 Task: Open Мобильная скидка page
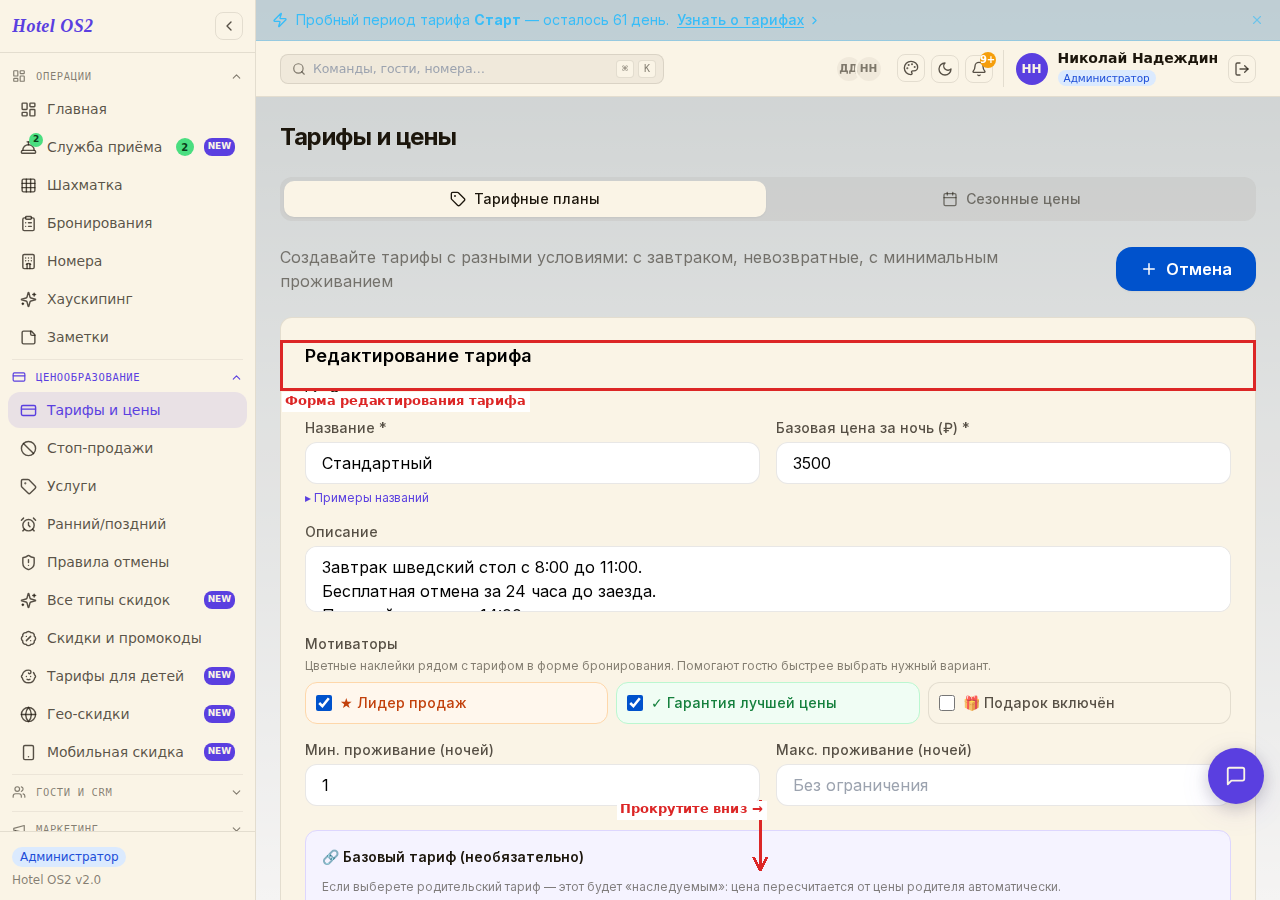(x=127, y=752)
